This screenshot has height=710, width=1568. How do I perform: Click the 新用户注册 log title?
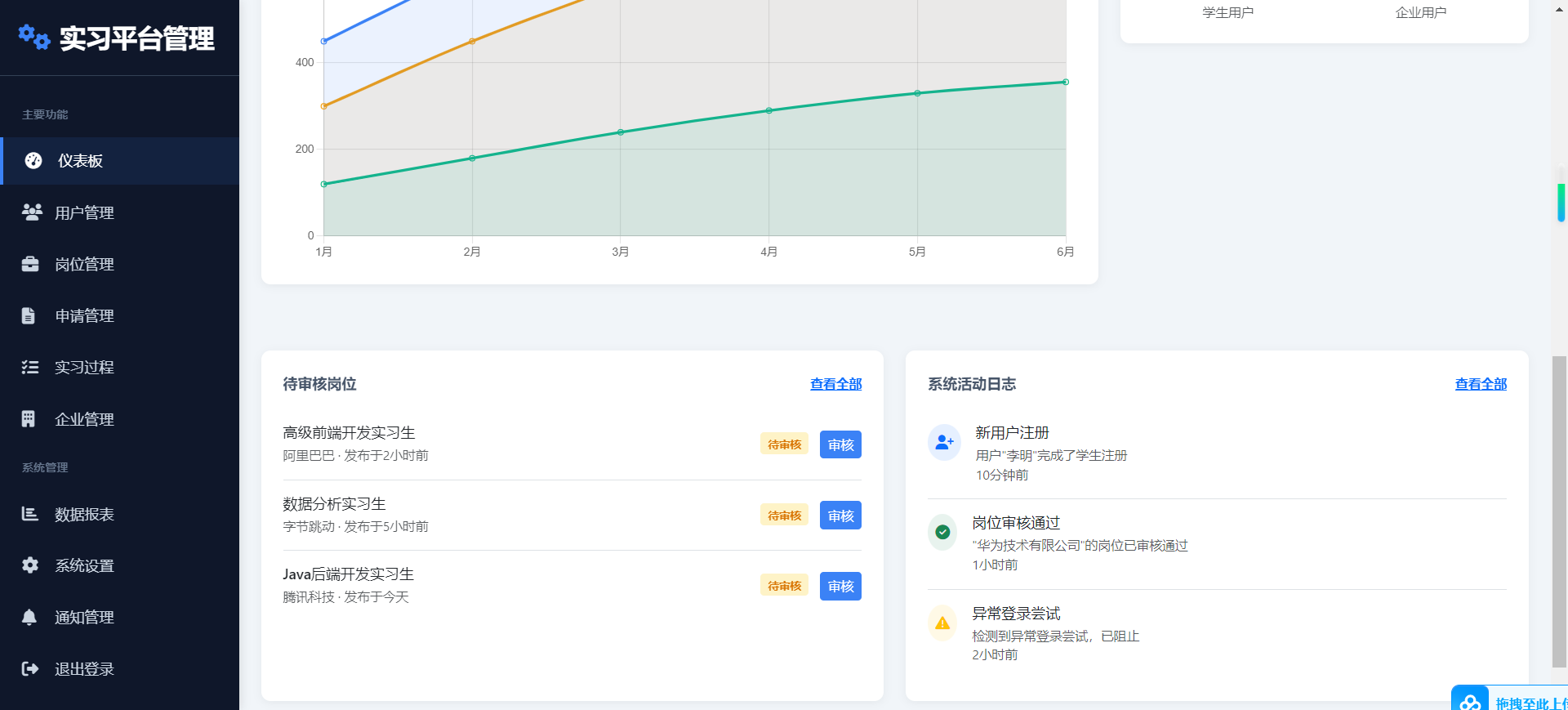[1012, 432]
